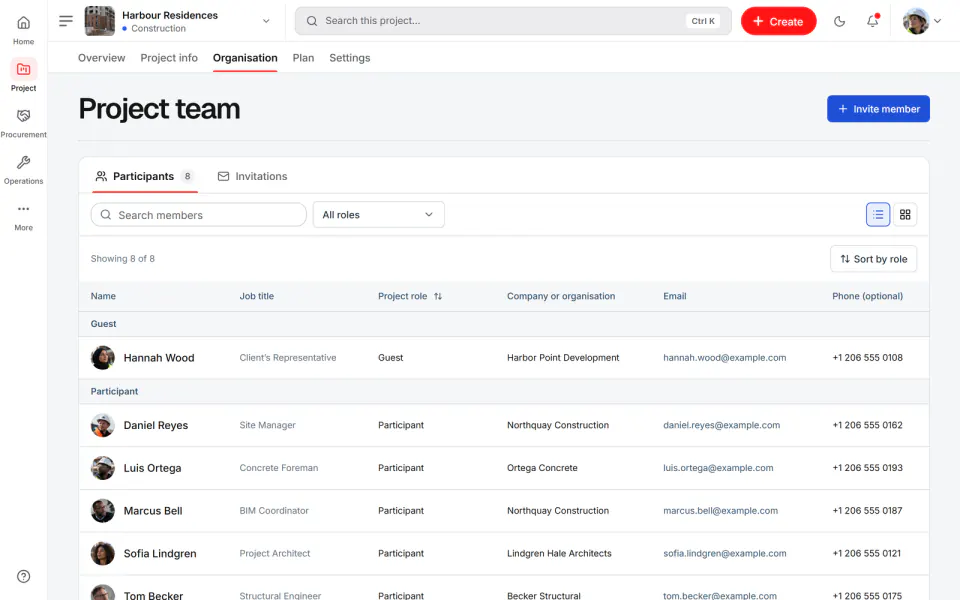
Task: Open the All roles dropdown
Action: tap(378, 215)
